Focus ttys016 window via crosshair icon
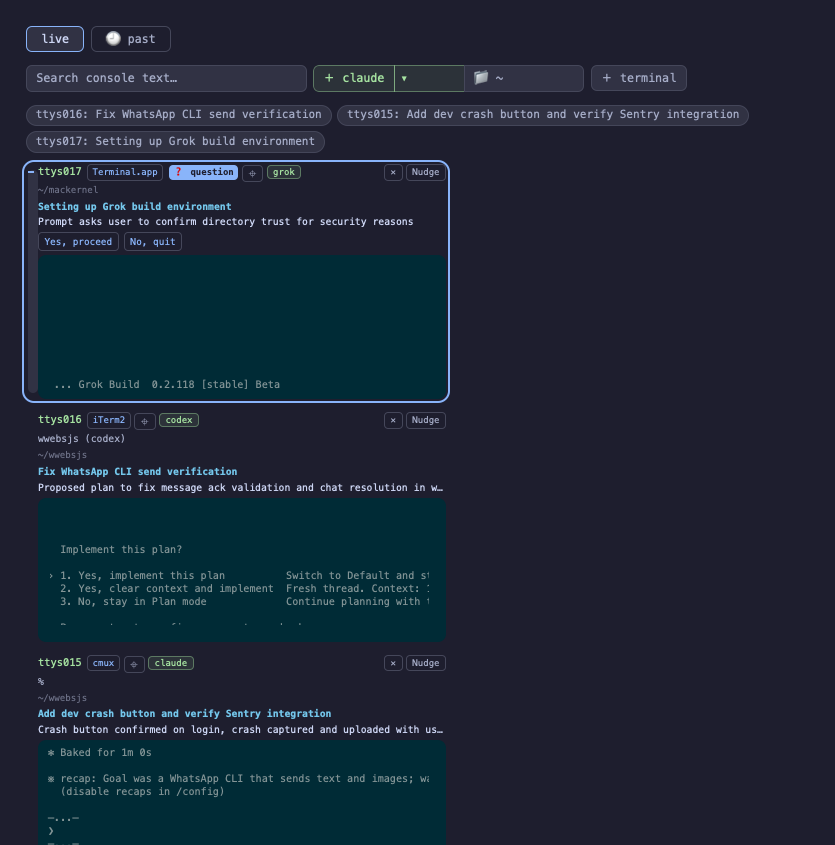This screenshot has height=845, width=835. pyautogui.click(x=144, y=421)
